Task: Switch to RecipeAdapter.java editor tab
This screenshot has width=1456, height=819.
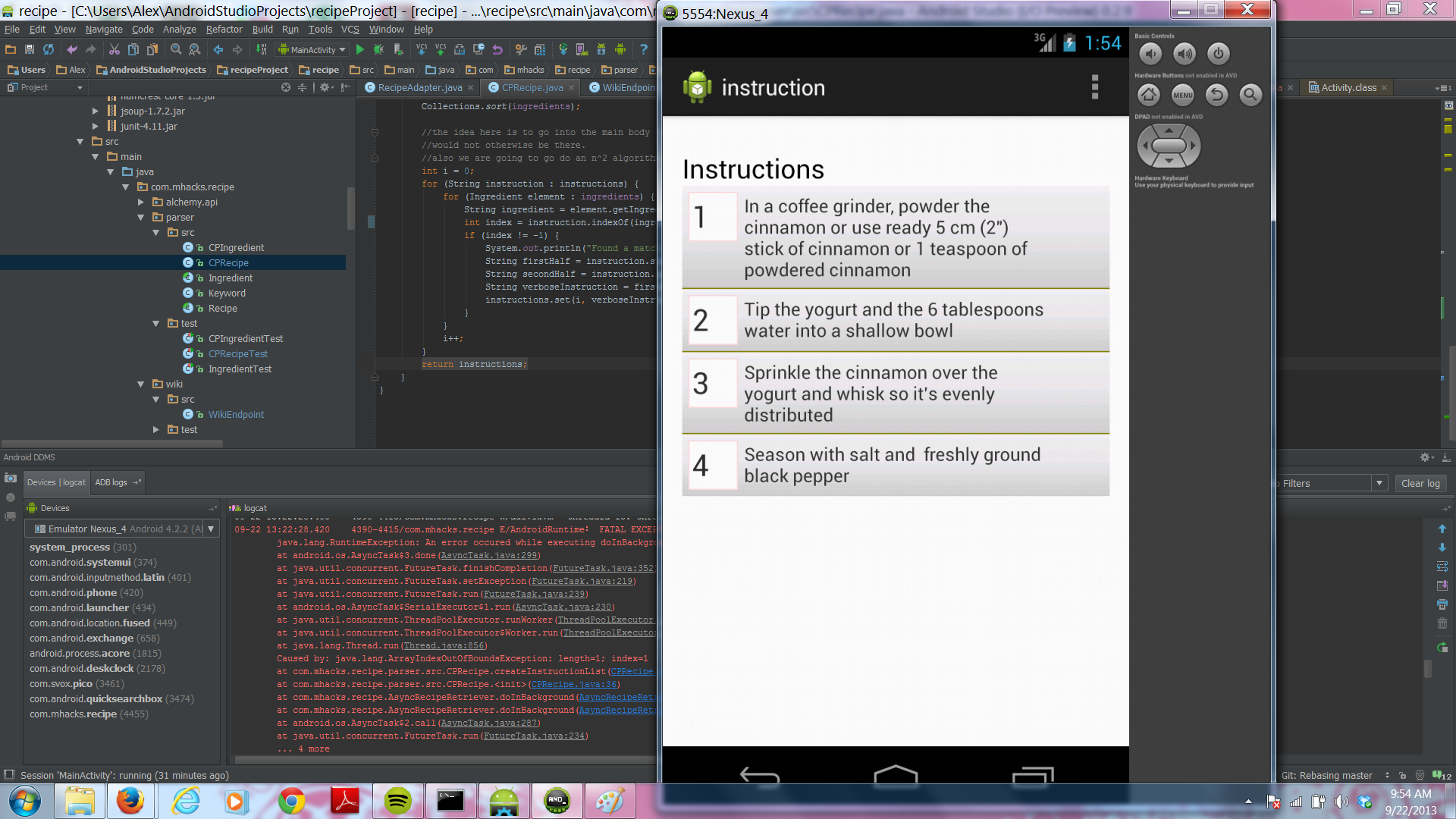Action: tap(419, 88)
